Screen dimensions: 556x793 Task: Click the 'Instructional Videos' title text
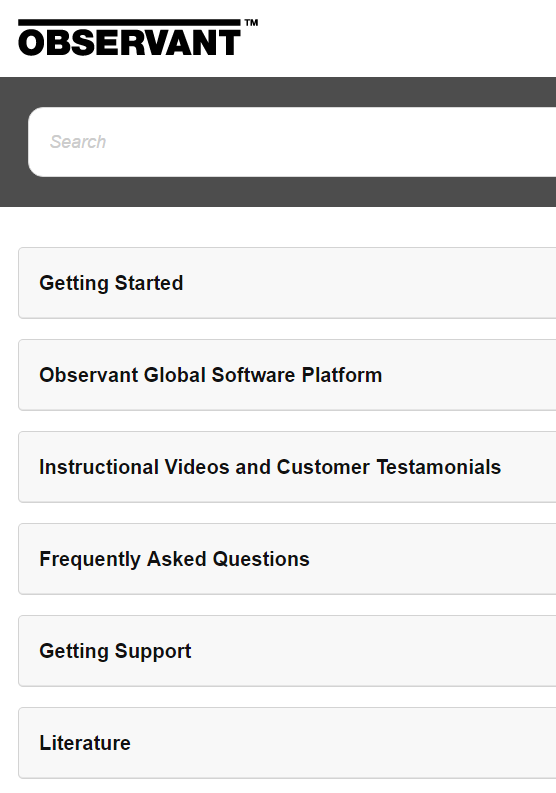coord(134,467)
